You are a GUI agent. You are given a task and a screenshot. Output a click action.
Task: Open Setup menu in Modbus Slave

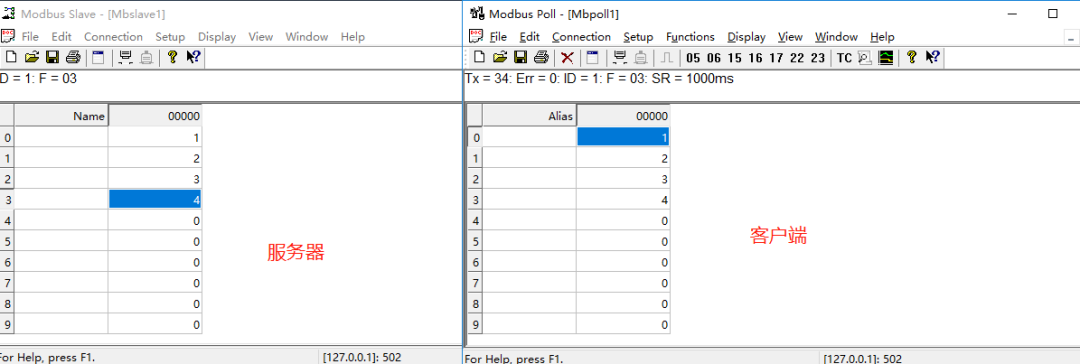[170, 37]
